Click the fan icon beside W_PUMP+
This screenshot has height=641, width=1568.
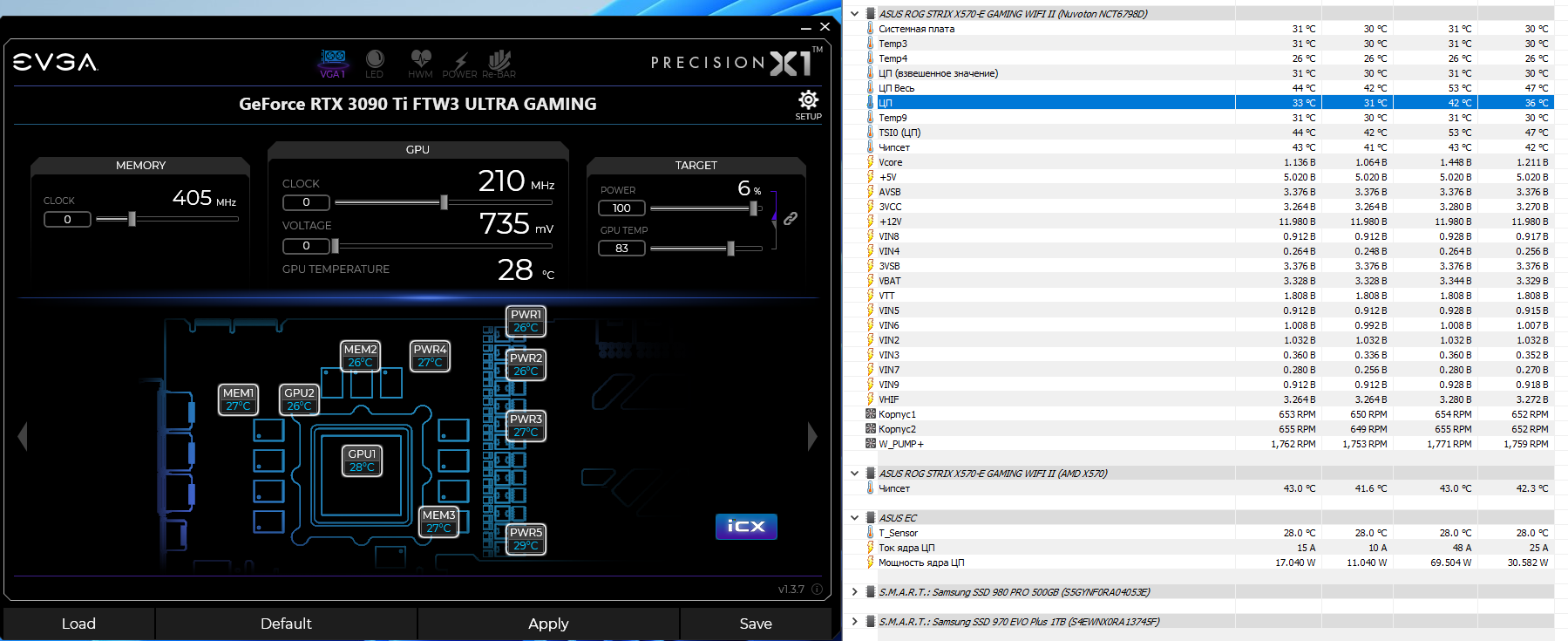point(870,444)
